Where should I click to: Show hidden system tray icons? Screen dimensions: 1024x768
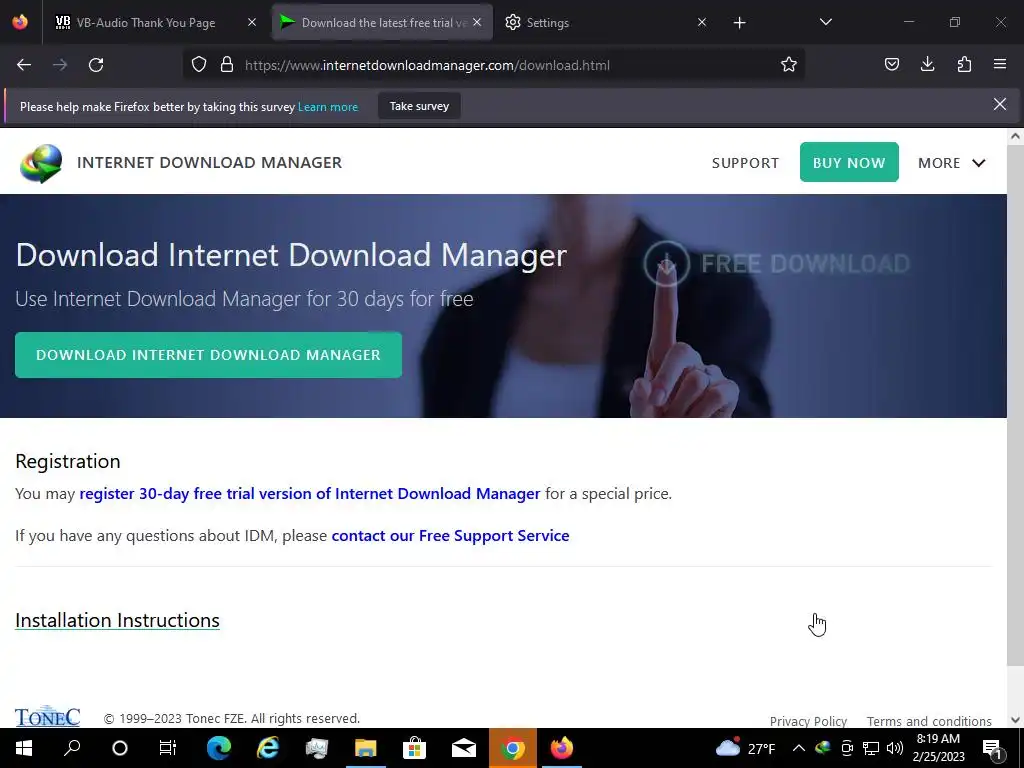[799, 748]
